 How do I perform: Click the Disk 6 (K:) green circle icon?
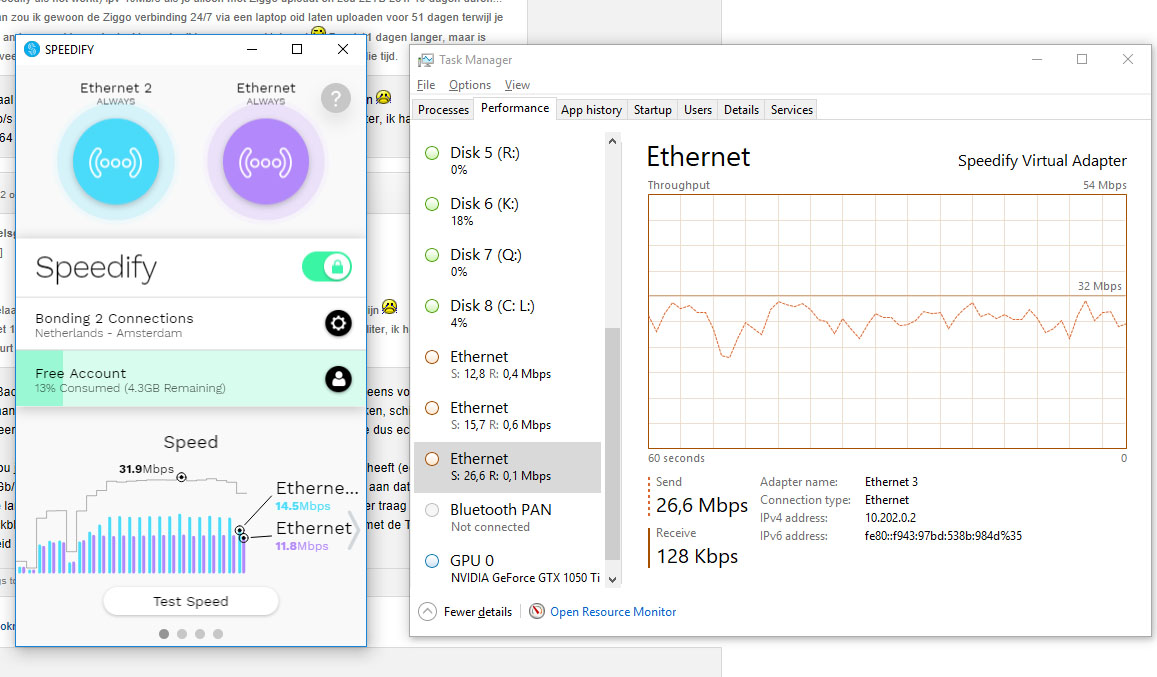point(432,204)
